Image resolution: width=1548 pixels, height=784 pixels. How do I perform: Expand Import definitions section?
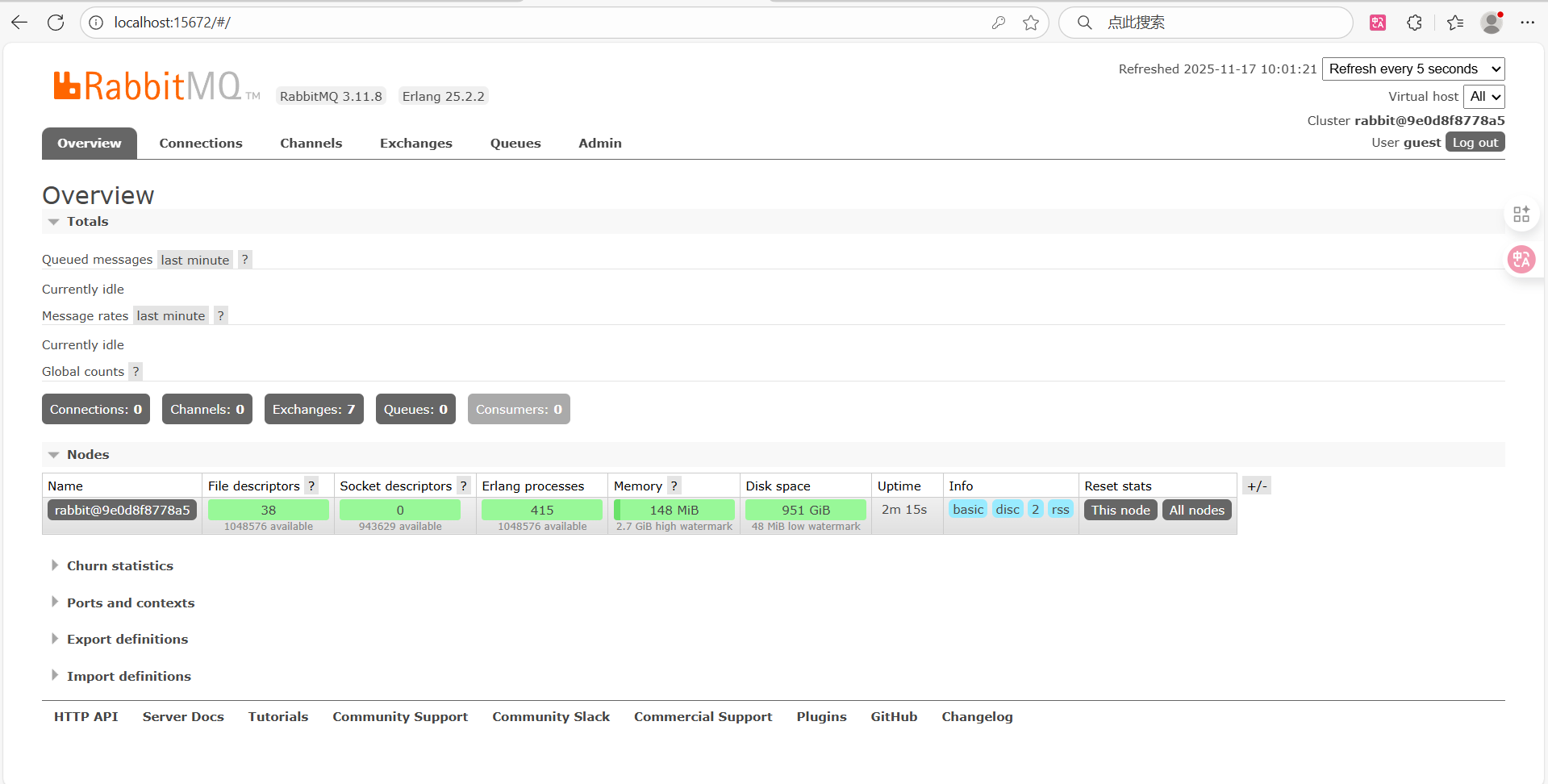(x=128, y=676)
